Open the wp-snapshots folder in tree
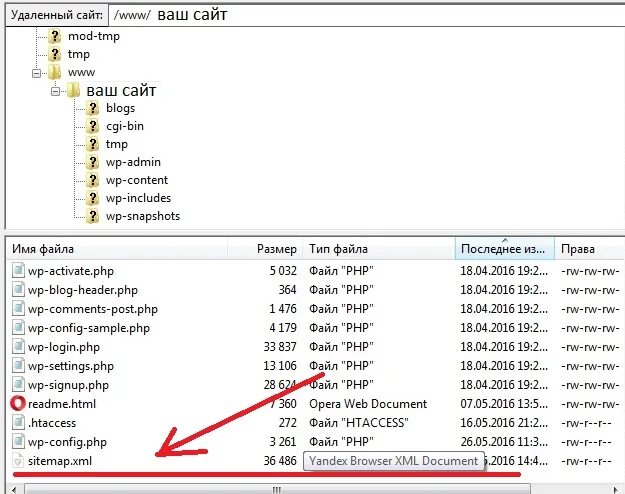625x494 pixels. pos(143,216)
